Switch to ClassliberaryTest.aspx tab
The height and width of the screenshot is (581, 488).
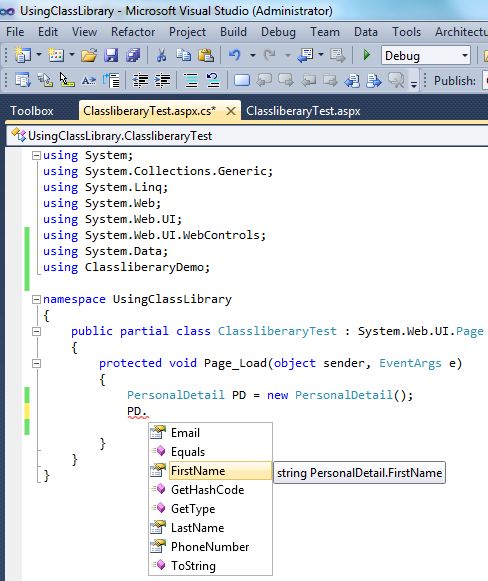tap(303, 111)
